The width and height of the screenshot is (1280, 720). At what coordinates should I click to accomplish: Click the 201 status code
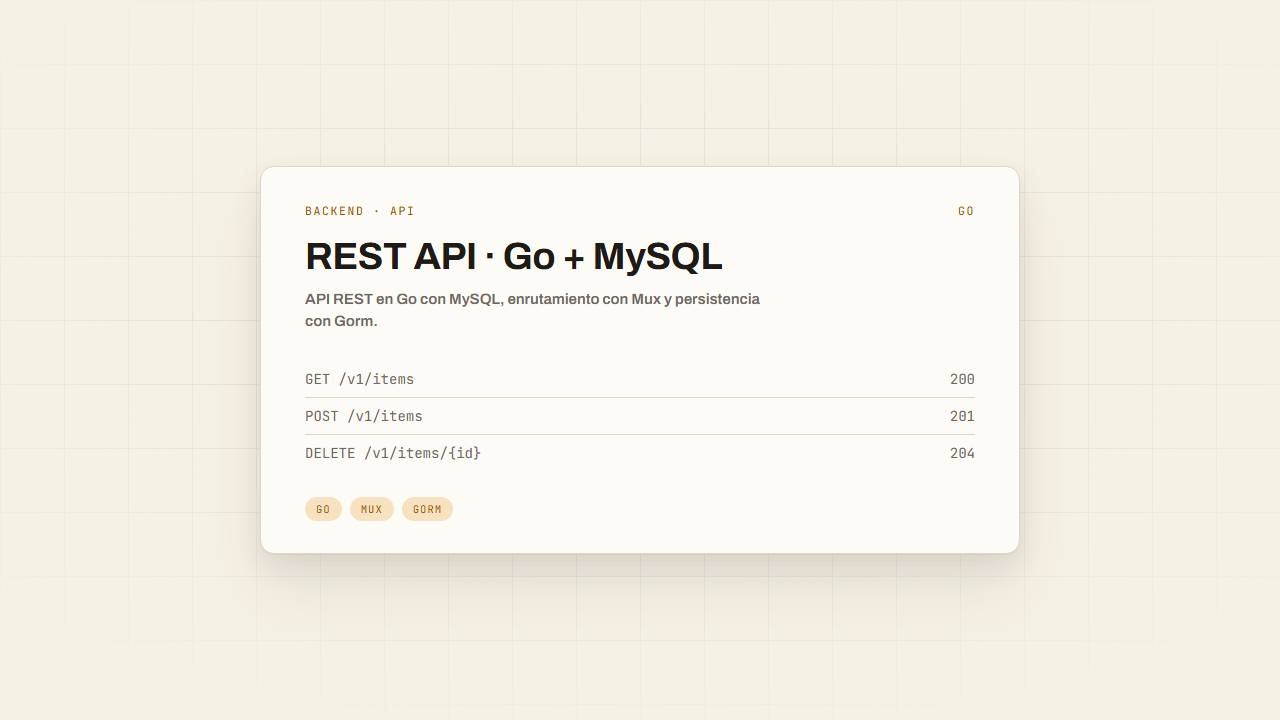pos(962,416)
